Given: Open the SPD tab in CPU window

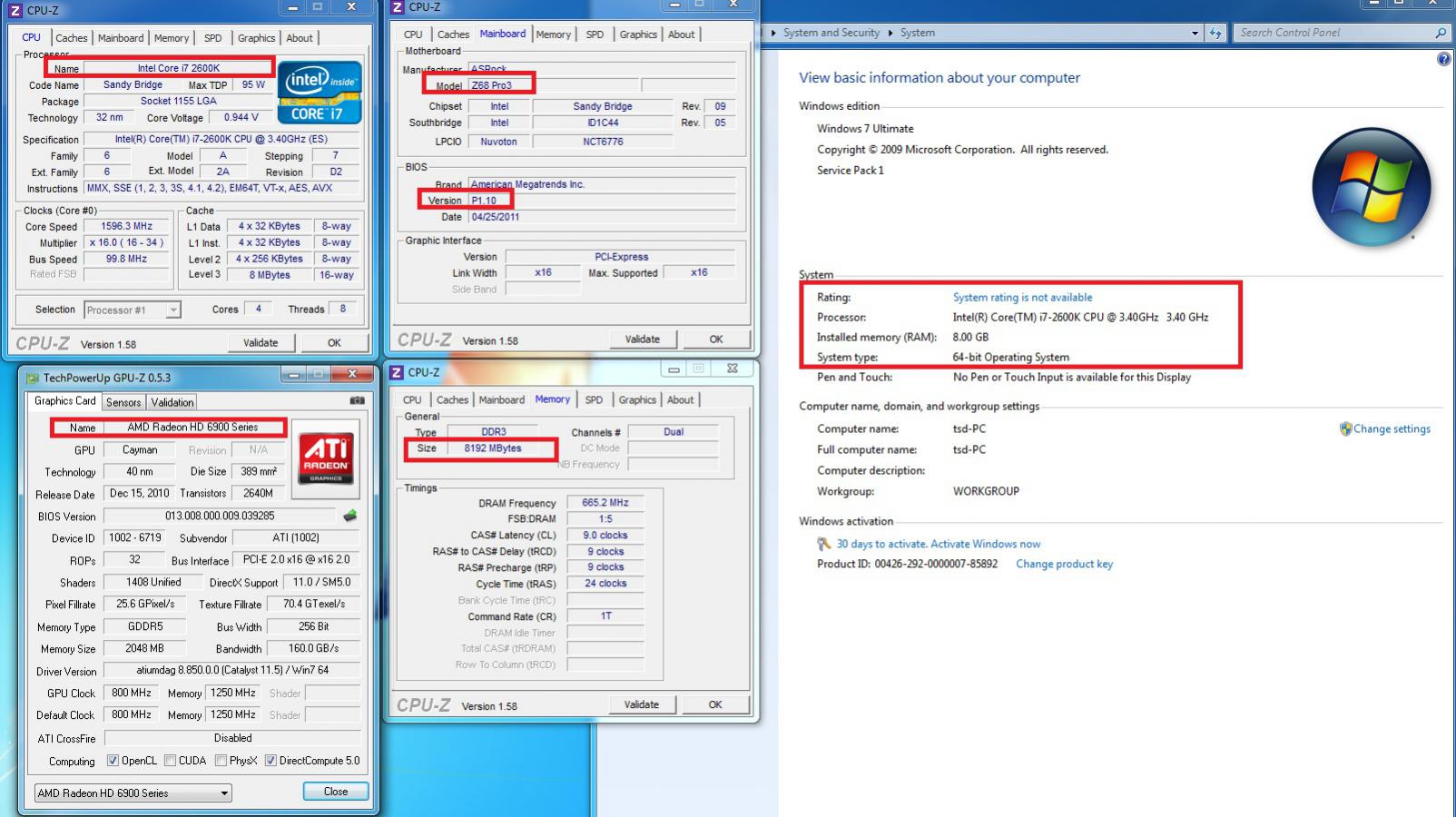Looking at the screenshot, I should [x=212, y=38].
